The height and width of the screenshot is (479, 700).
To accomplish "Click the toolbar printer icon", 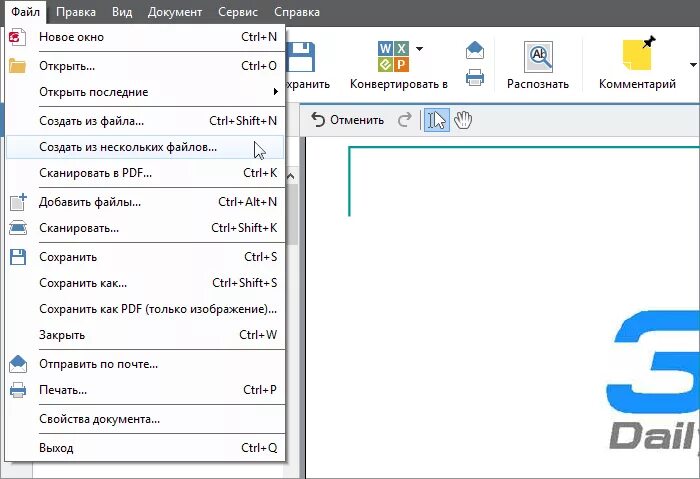I will [475, 78].
